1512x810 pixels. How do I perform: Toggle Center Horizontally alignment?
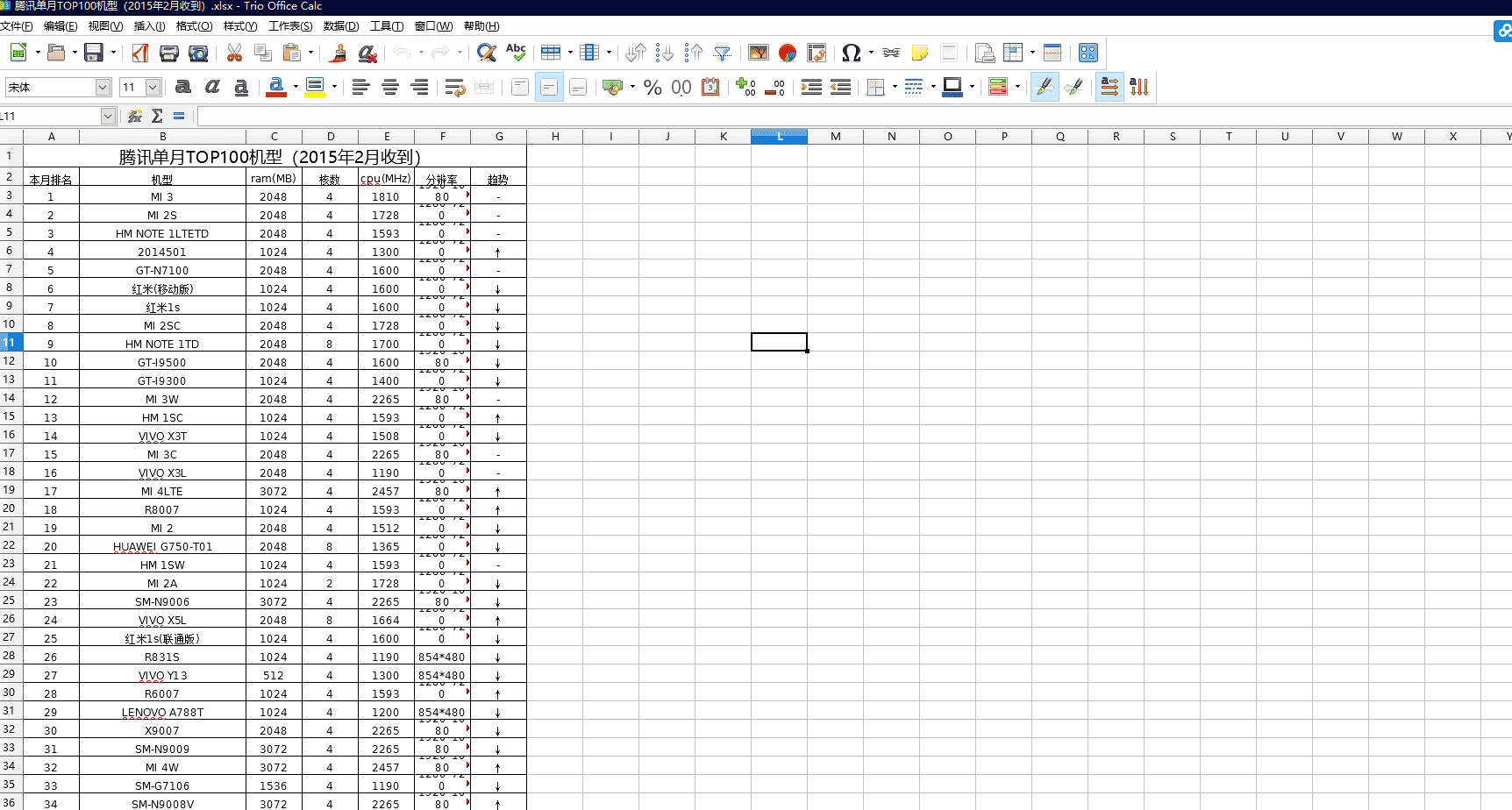(x=390, y=87)
